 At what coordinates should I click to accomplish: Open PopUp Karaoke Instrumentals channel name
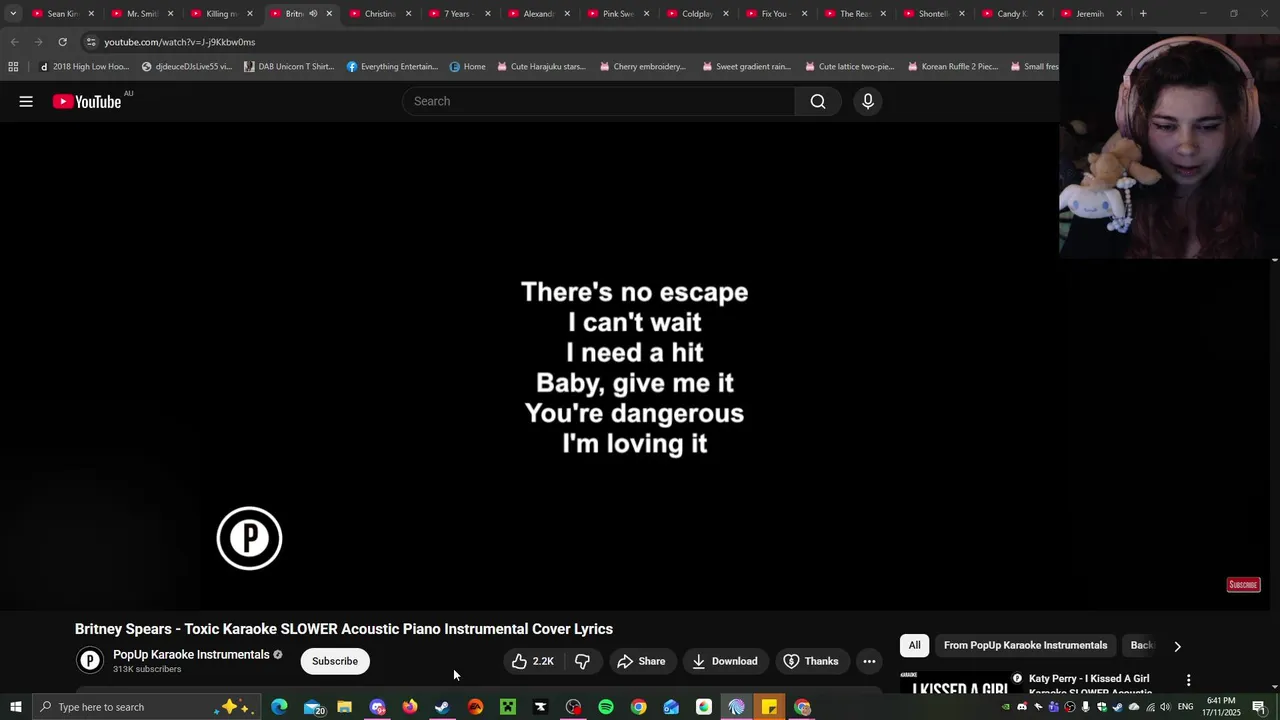(x=191, y=655)
